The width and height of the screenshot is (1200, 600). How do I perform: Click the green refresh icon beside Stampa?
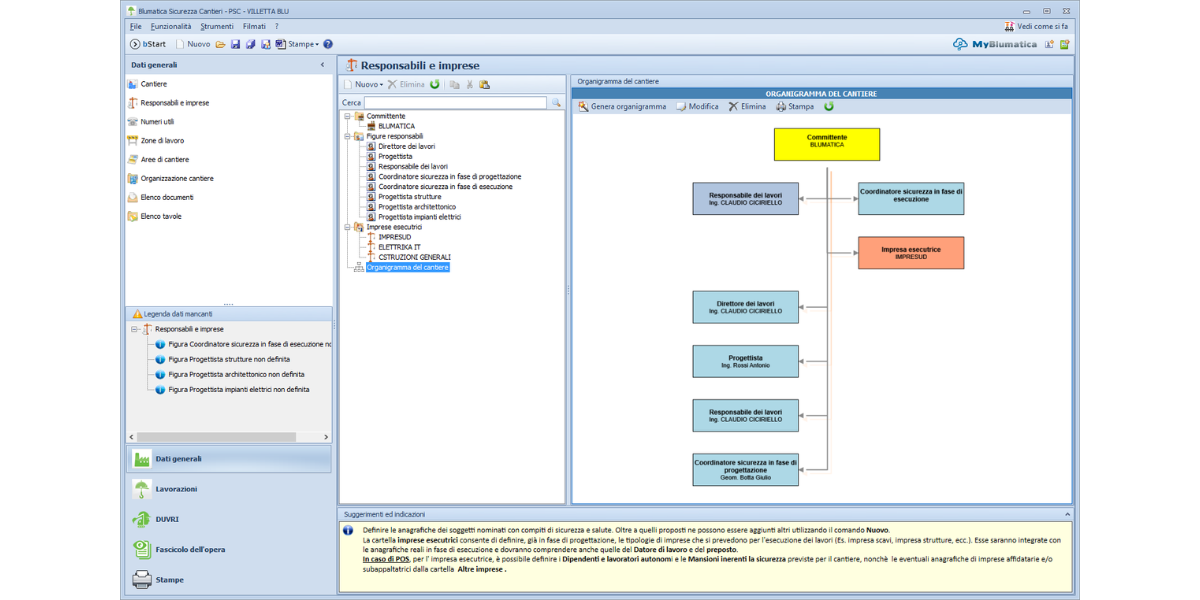(x=829, y=106)
